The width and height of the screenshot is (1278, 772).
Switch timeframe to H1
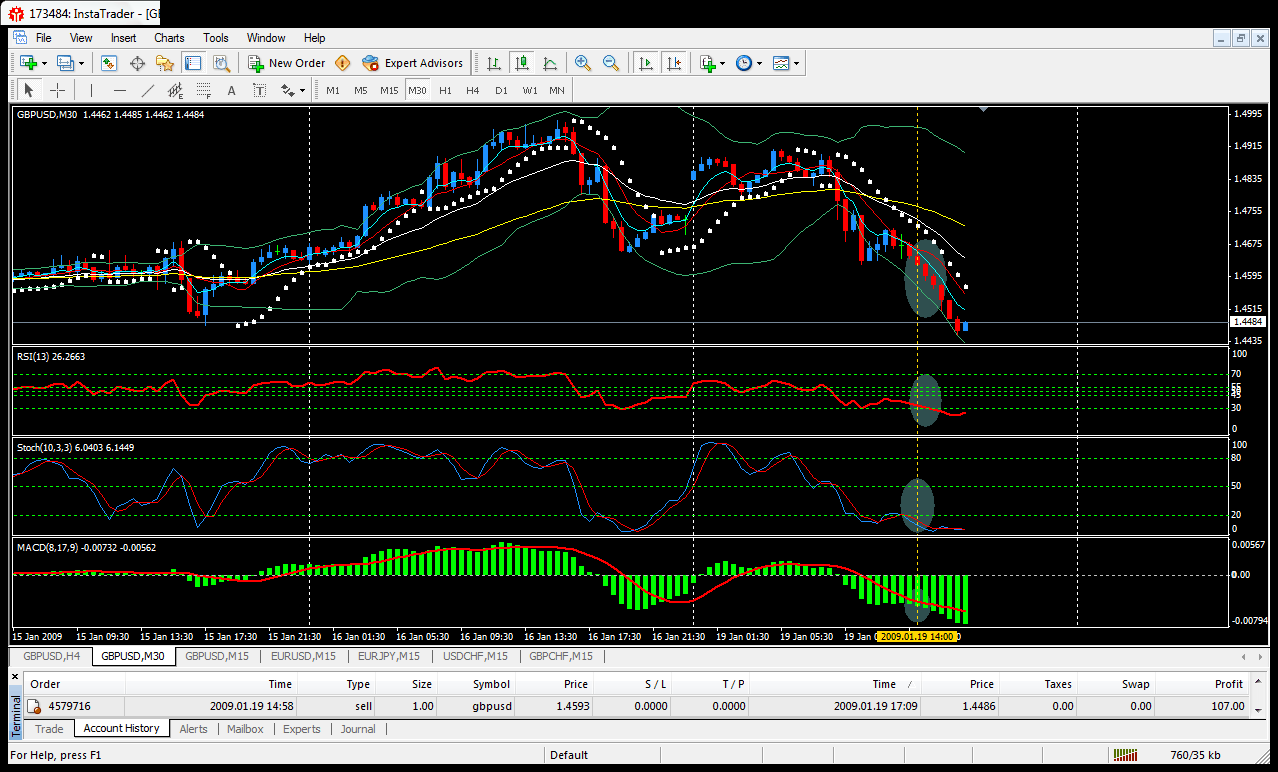pos(444,90)
